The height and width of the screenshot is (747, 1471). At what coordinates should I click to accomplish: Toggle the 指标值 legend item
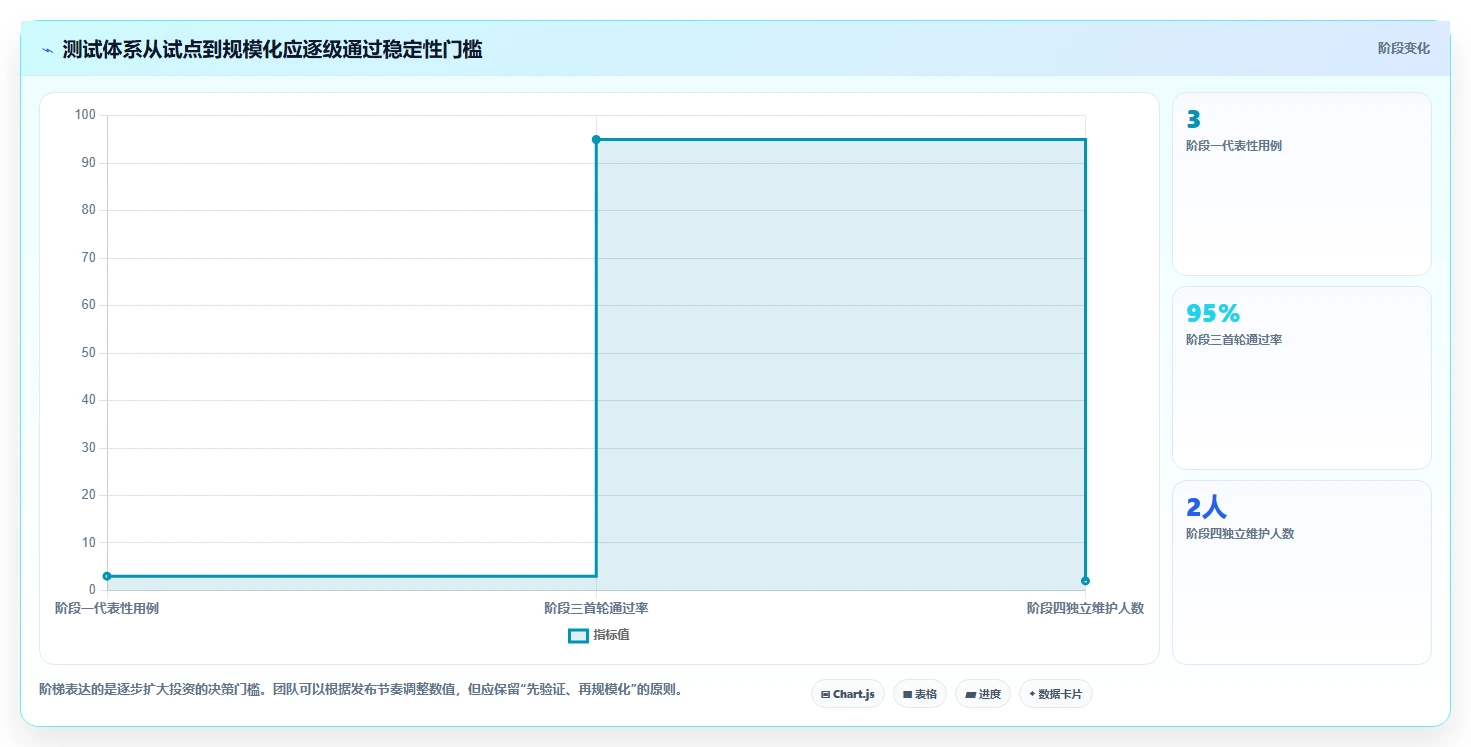[x=599, y=635]
